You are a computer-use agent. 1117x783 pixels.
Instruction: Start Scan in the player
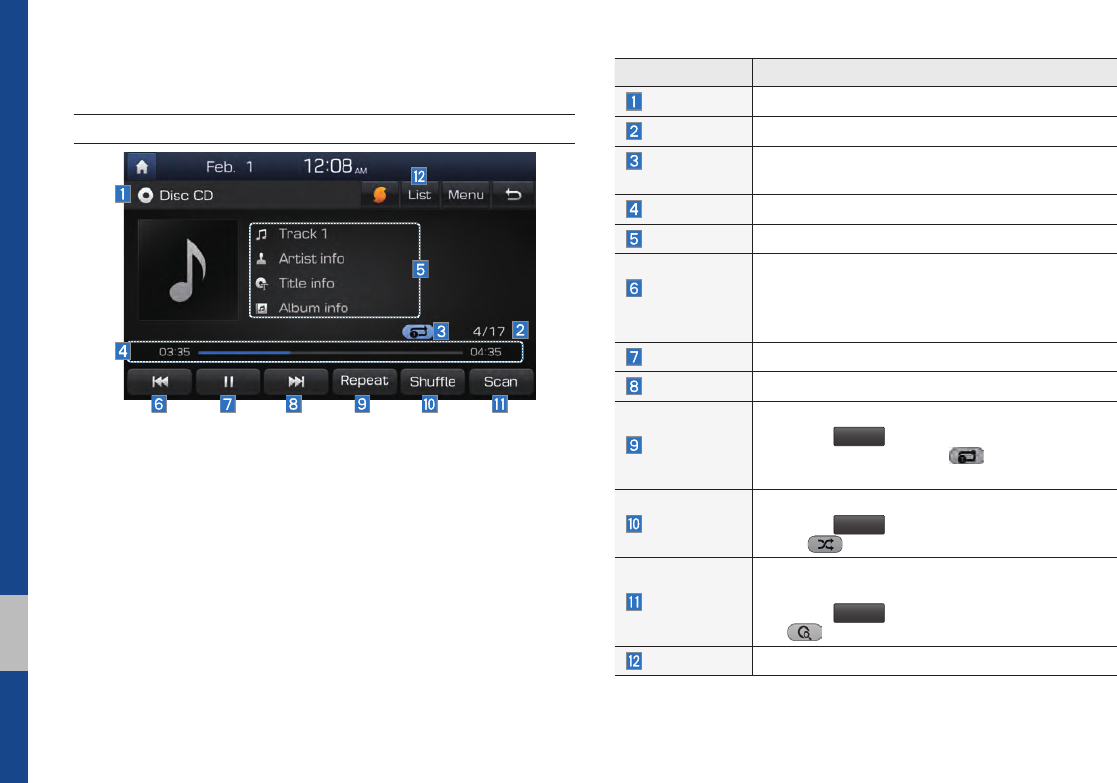coord(501,382)
